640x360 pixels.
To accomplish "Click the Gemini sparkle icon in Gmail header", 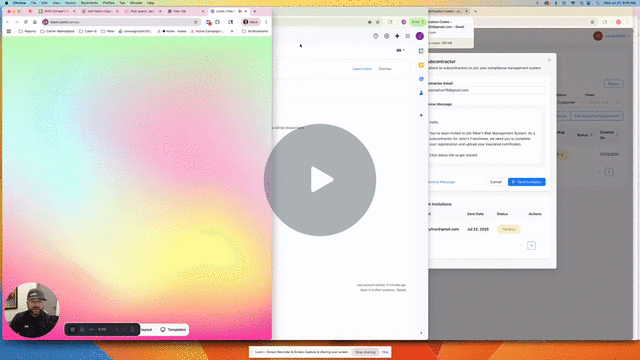I will (x=397, y=36).
